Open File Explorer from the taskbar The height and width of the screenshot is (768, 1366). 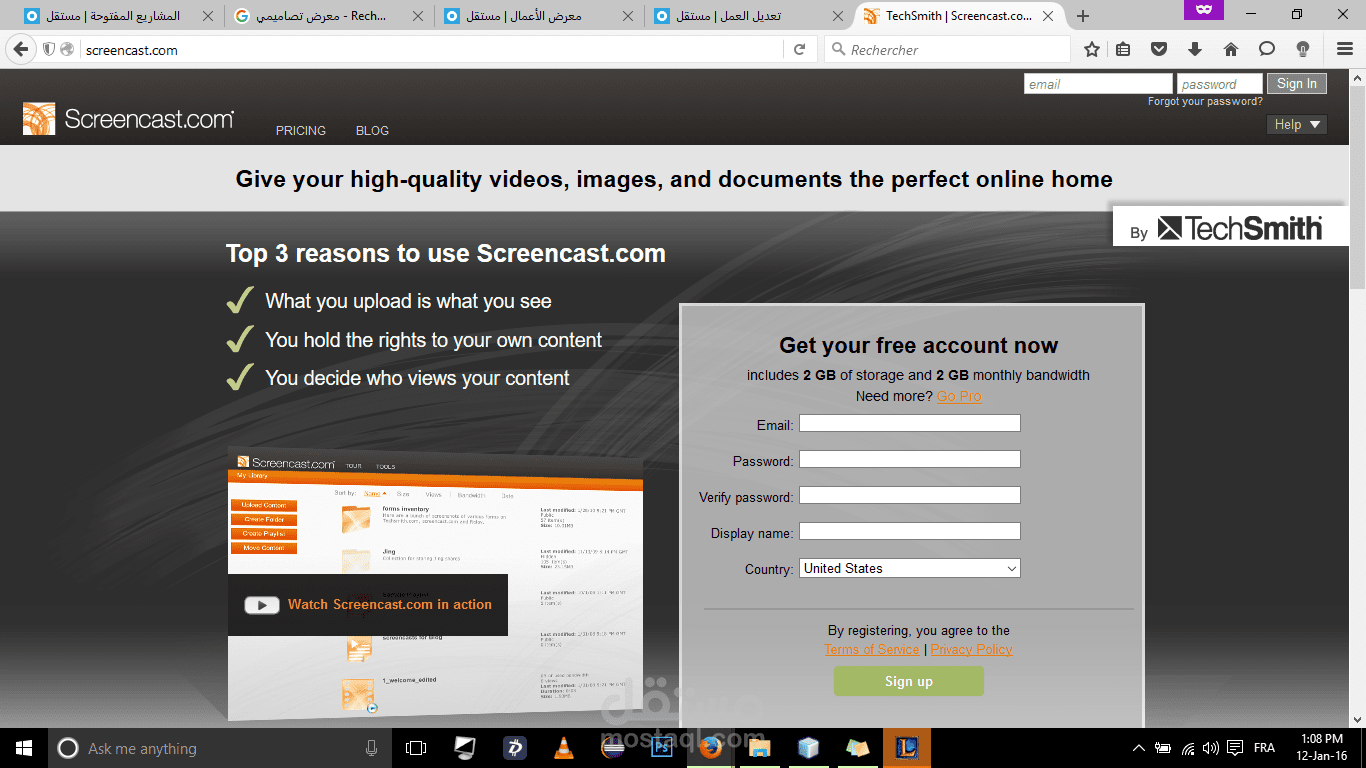[759, 748]
